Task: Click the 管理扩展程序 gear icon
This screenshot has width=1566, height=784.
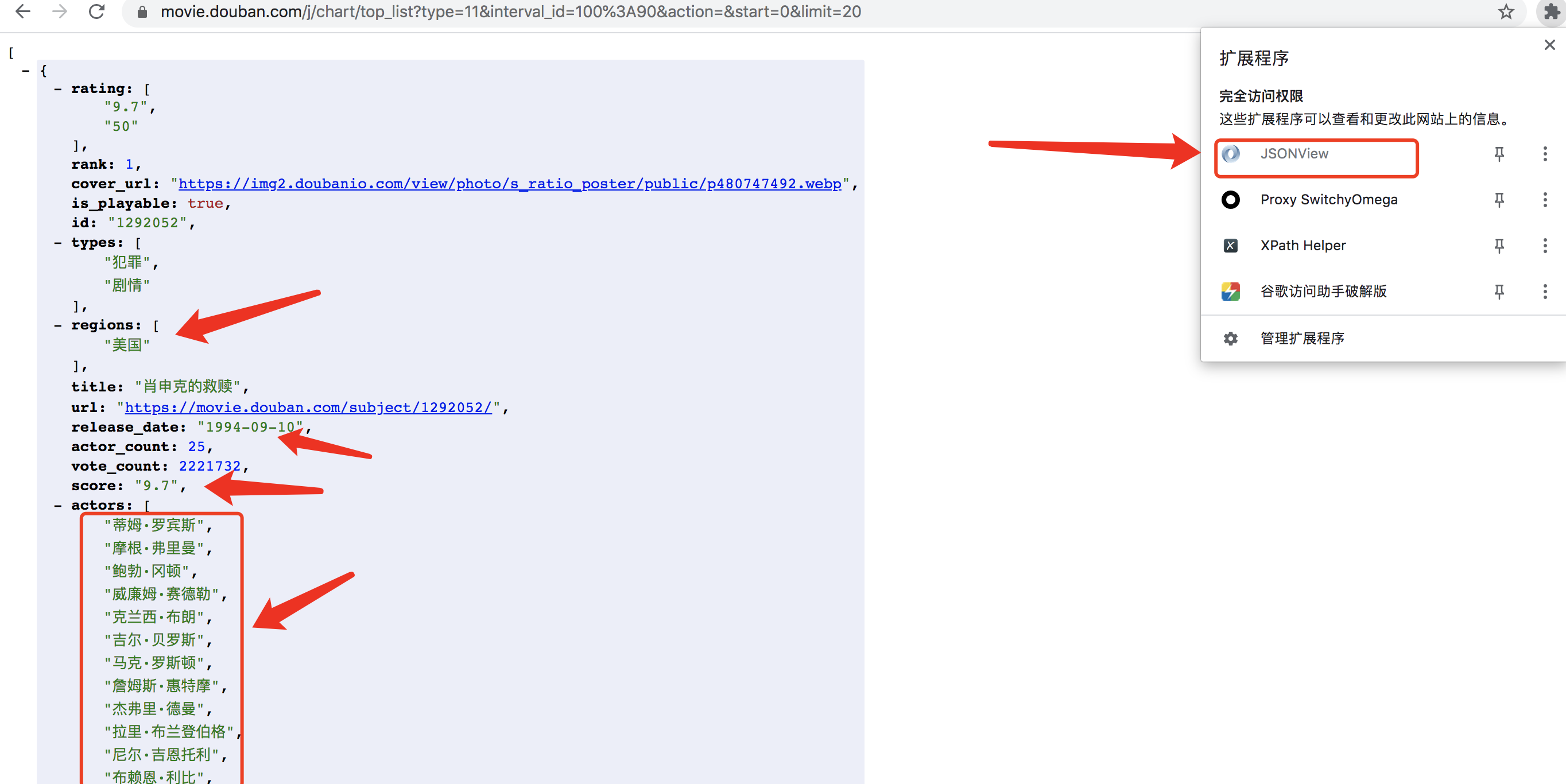Action: 1230,338
